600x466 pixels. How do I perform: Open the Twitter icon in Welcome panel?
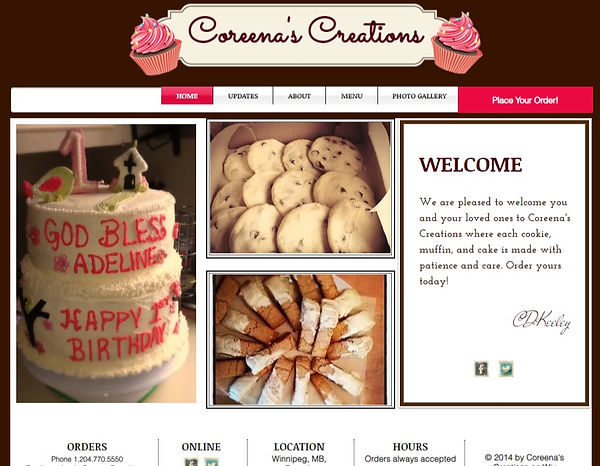(506, 369)
